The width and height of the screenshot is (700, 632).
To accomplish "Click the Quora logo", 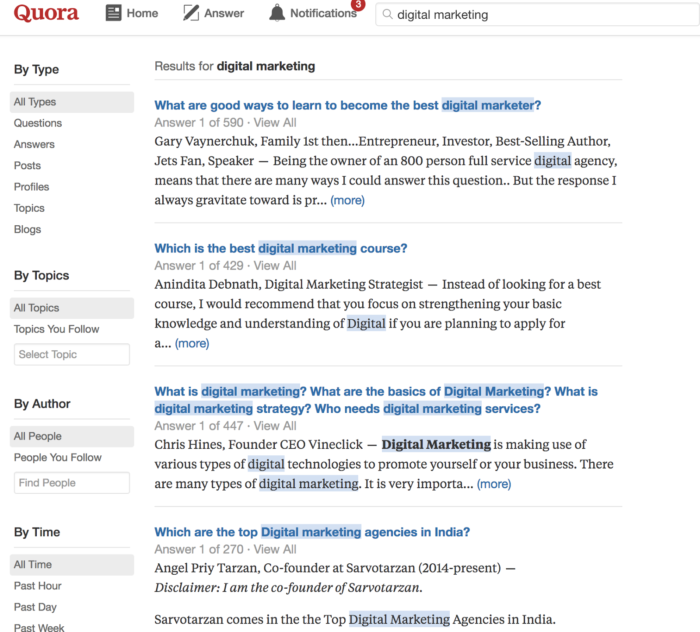I will click(x=46, y=13).
